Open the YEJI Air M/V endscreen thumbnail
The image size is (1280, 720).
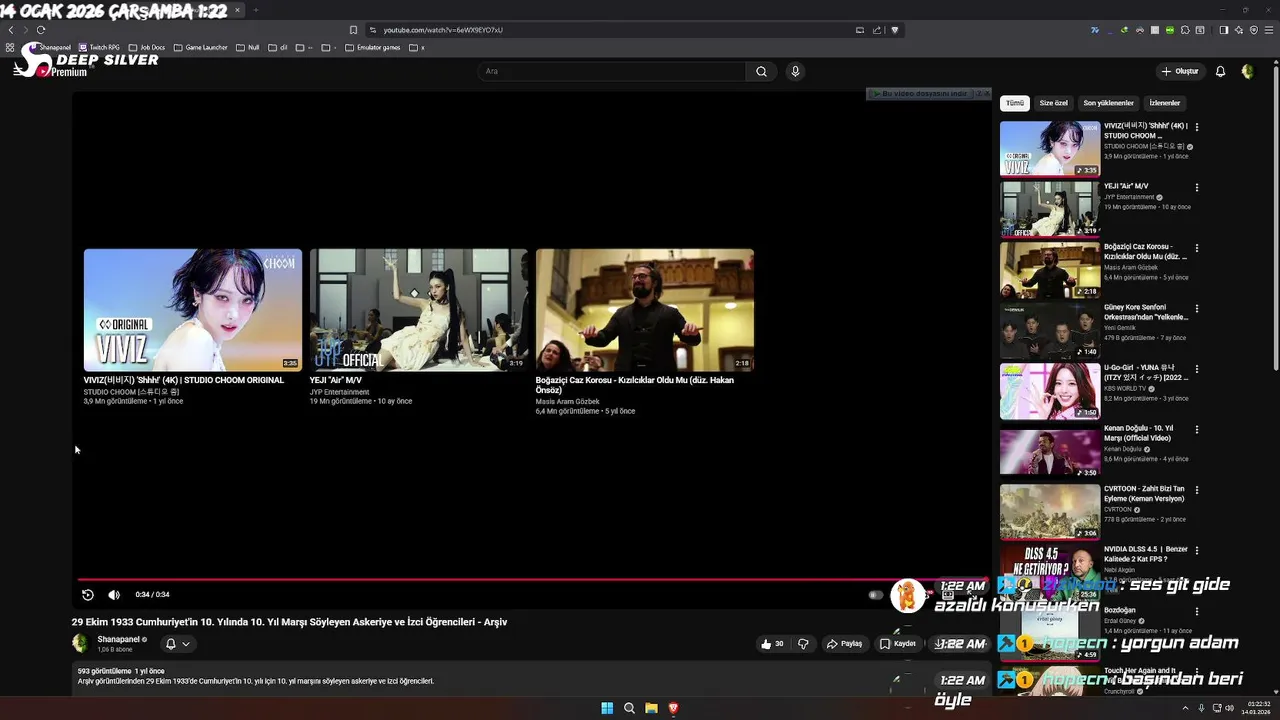click(419, 310)
